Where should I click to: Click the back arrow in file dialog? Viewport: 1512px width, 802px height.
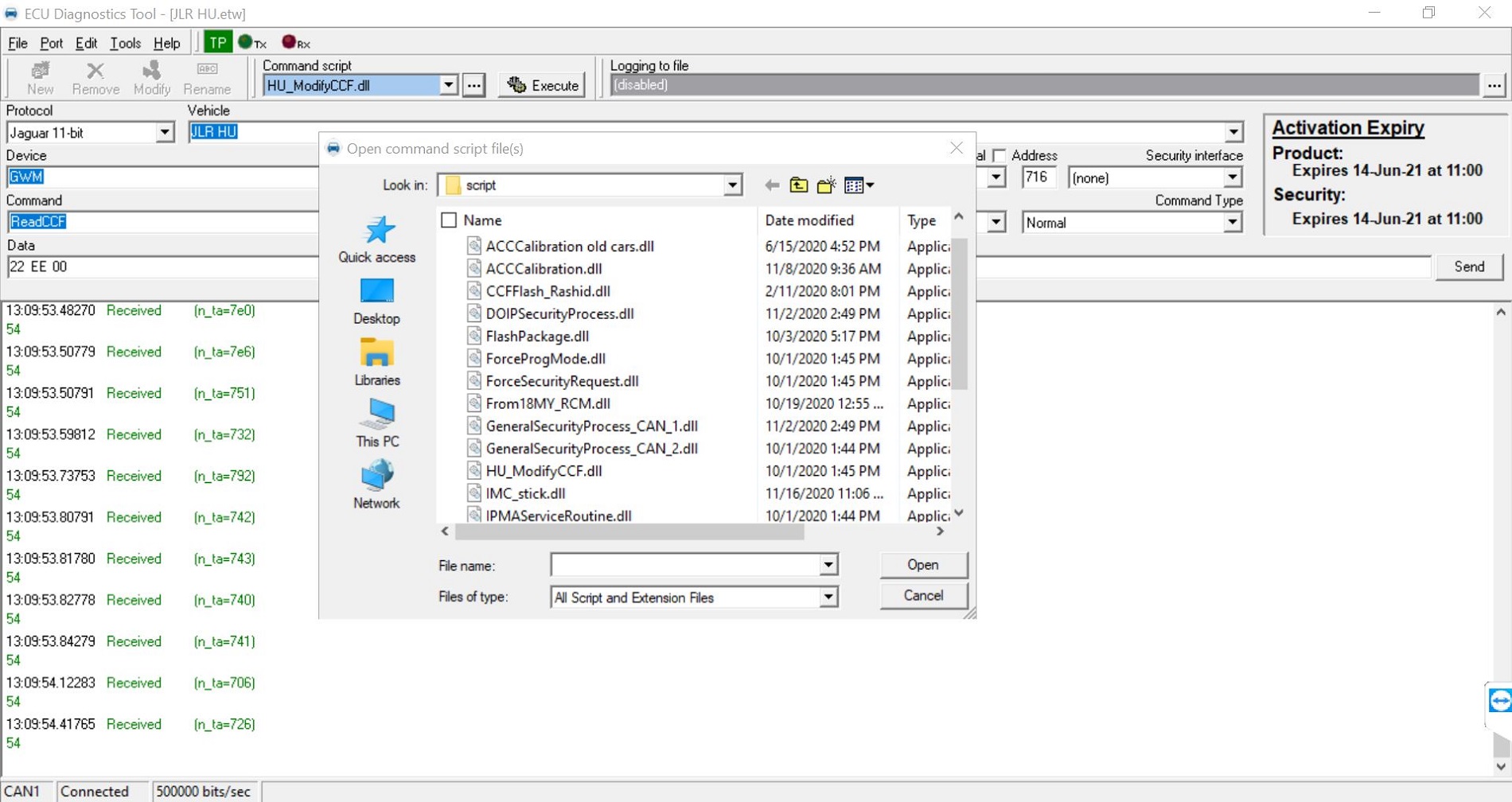coord(771,185)
